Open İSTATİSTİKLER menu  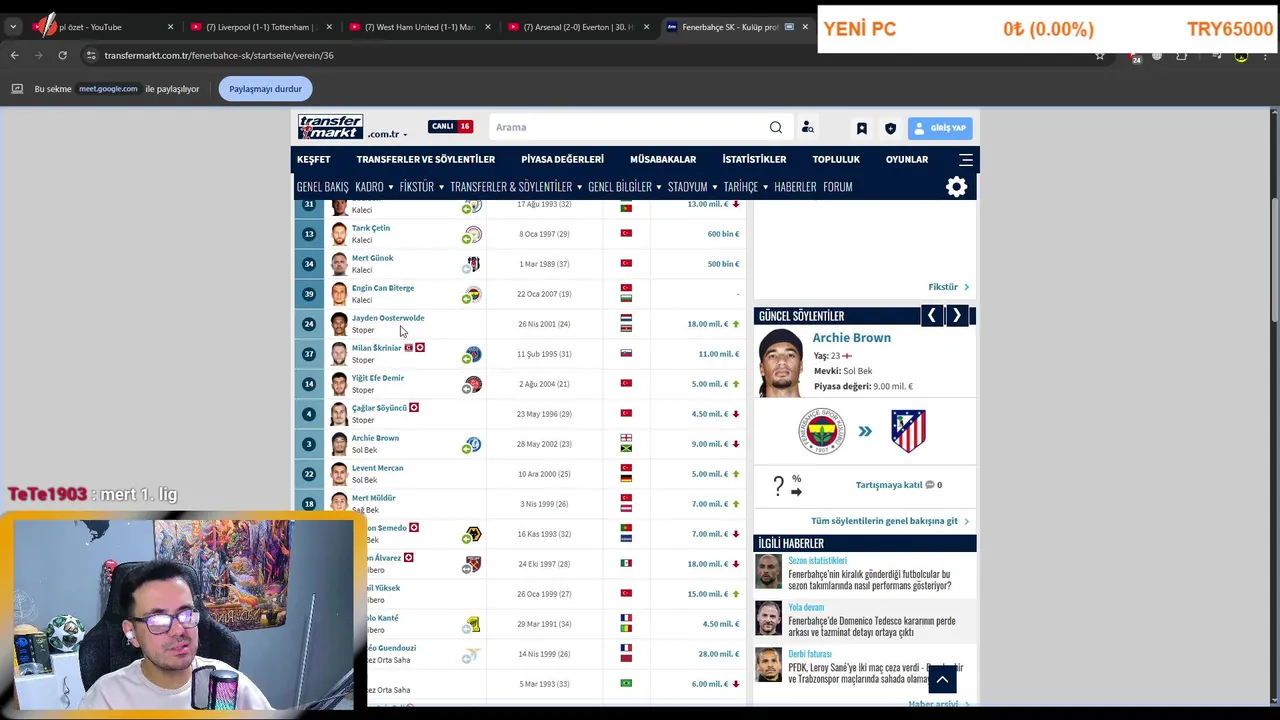tap(754, 159)
